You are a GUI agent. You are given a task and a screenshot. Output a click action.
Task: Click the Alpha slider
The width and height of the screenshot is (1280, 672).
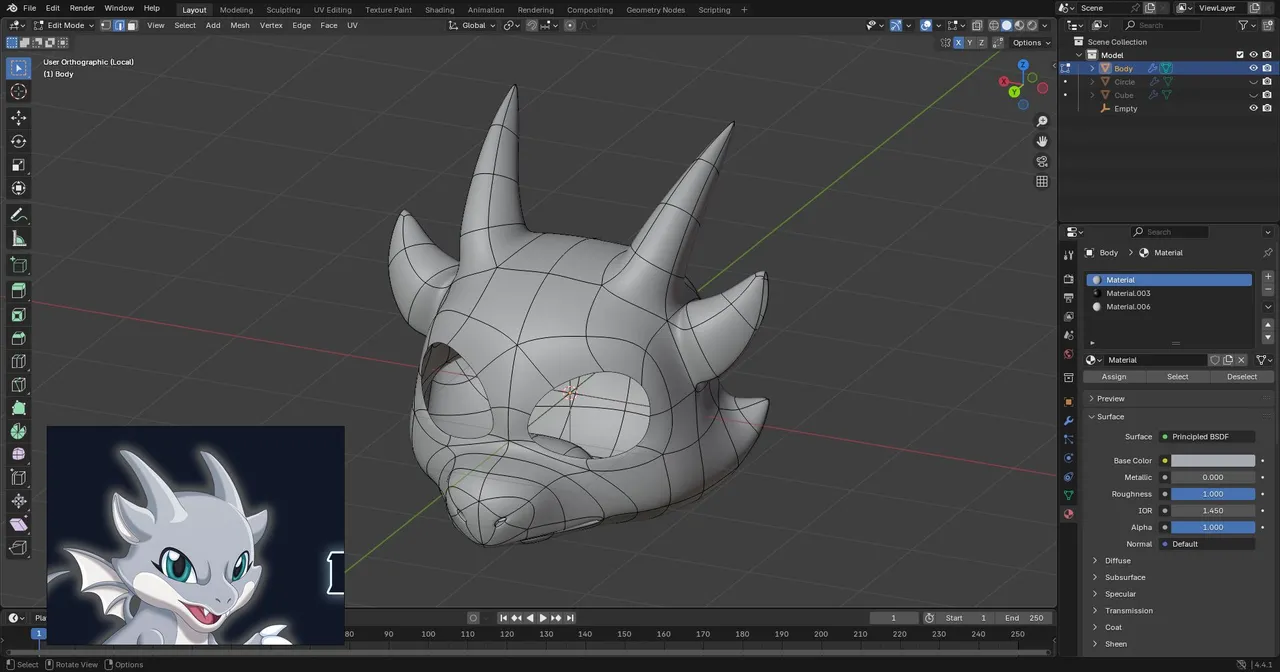click(x=1213, y=527)
